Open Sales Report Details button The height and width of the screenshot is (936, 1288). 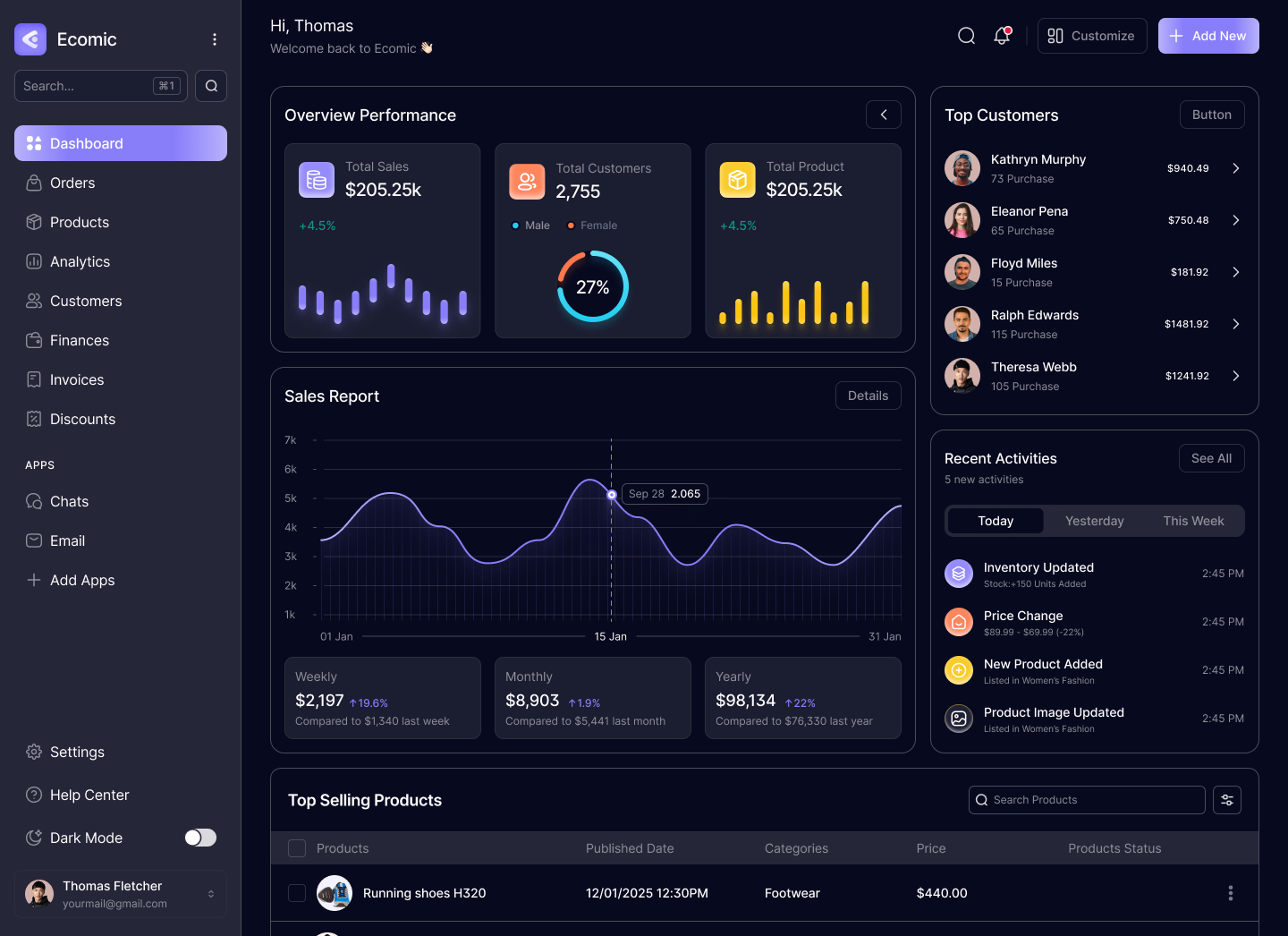(x=868, y=395)
